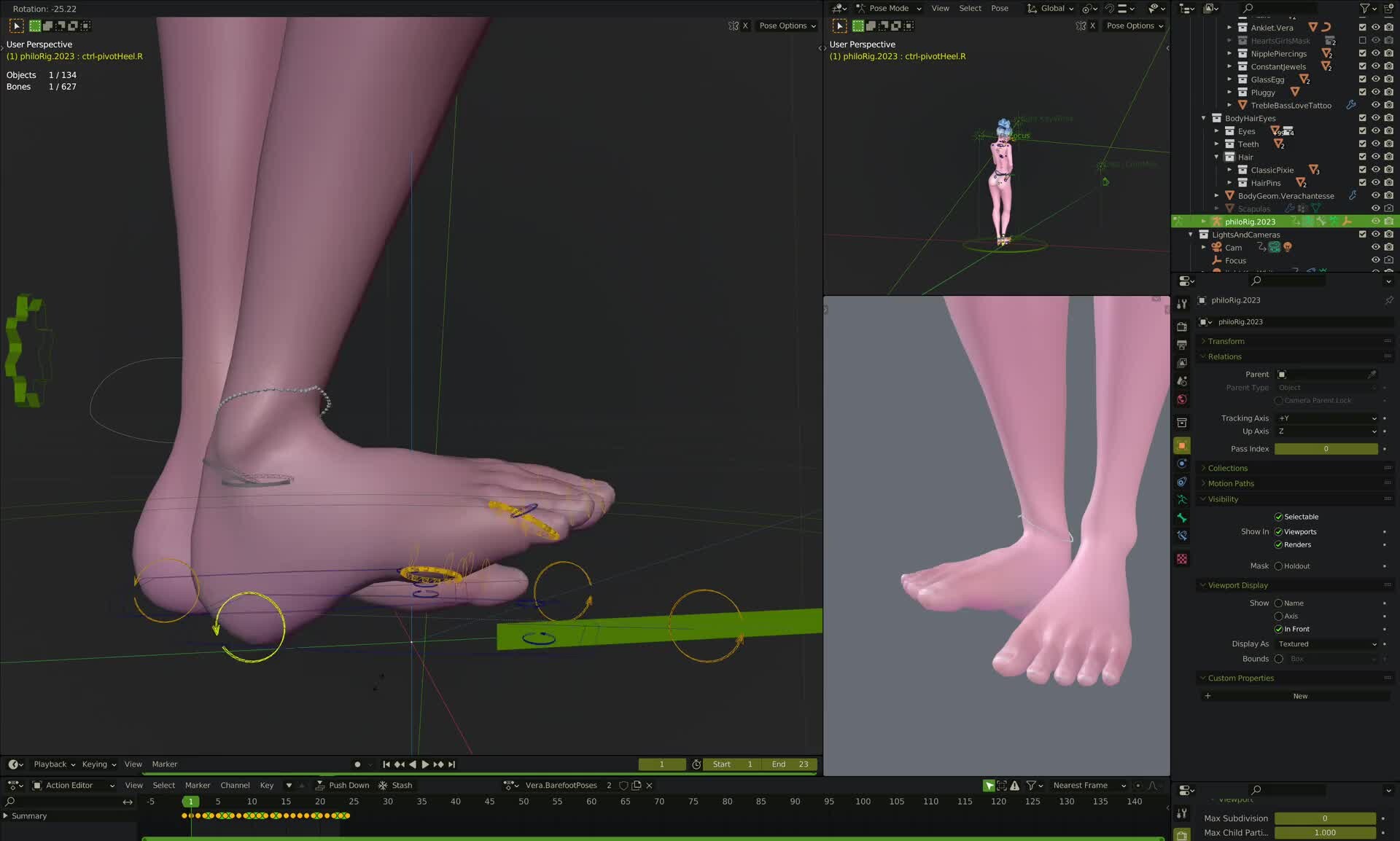Open the Texture Properties tab
This screenshot has height=841, width=1400.
click(x=1182, y=558)
